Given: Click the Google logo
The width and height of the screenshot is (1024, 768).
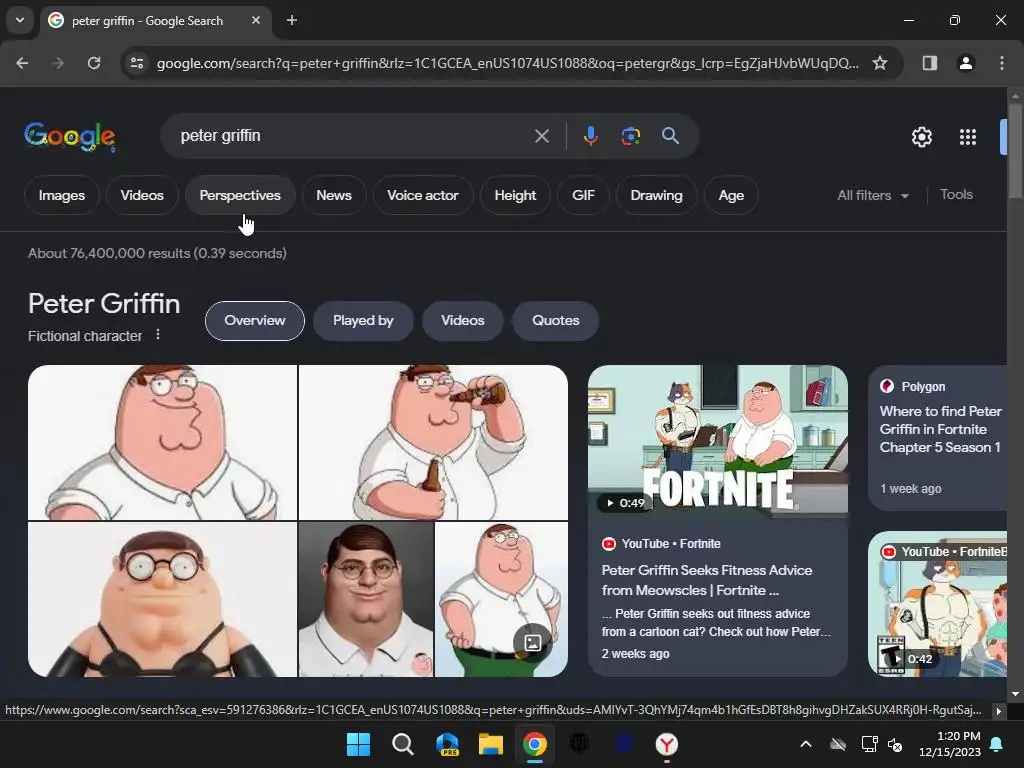Looking at the screenshot, I should click(x=70, y=136).
